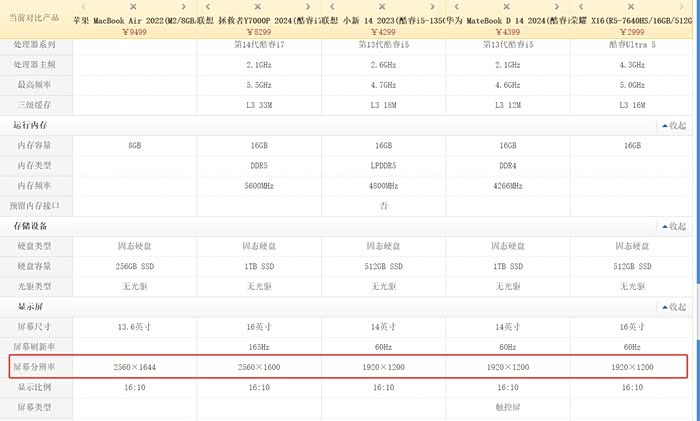
Task: Select the 当前对比产品 label
Action: (34, 18)
